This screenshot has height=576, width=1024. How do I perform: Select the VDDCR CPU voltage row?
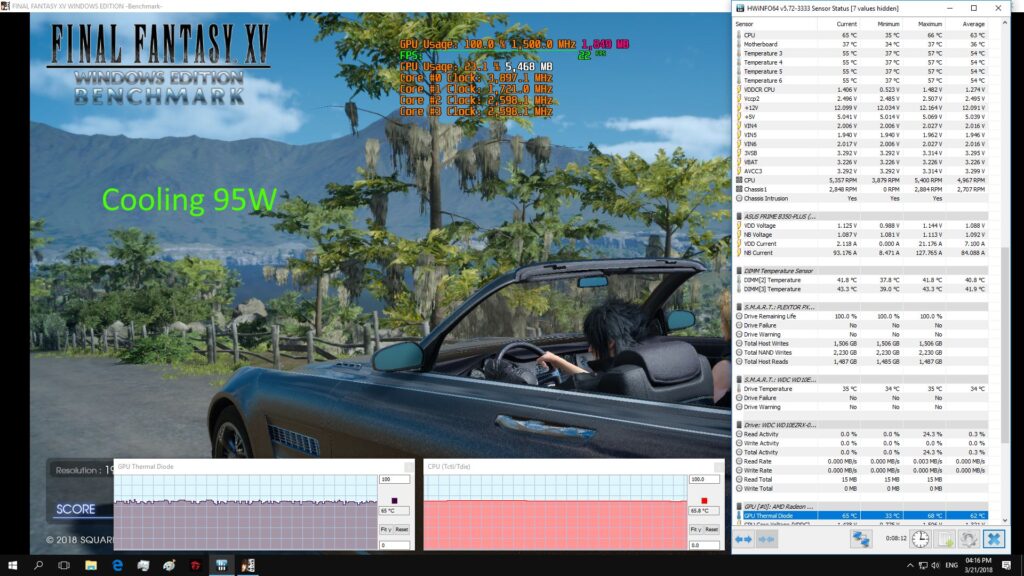point(861,89)
